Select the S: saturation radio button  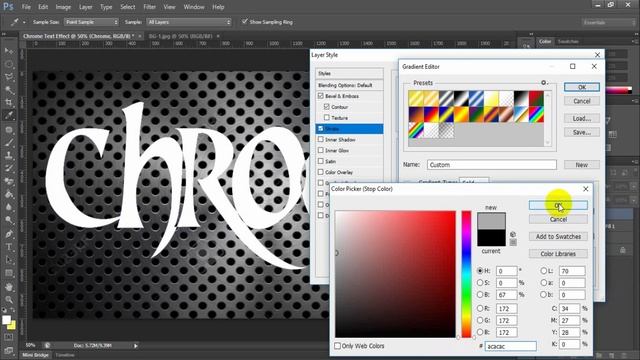[x=480, y=282]
